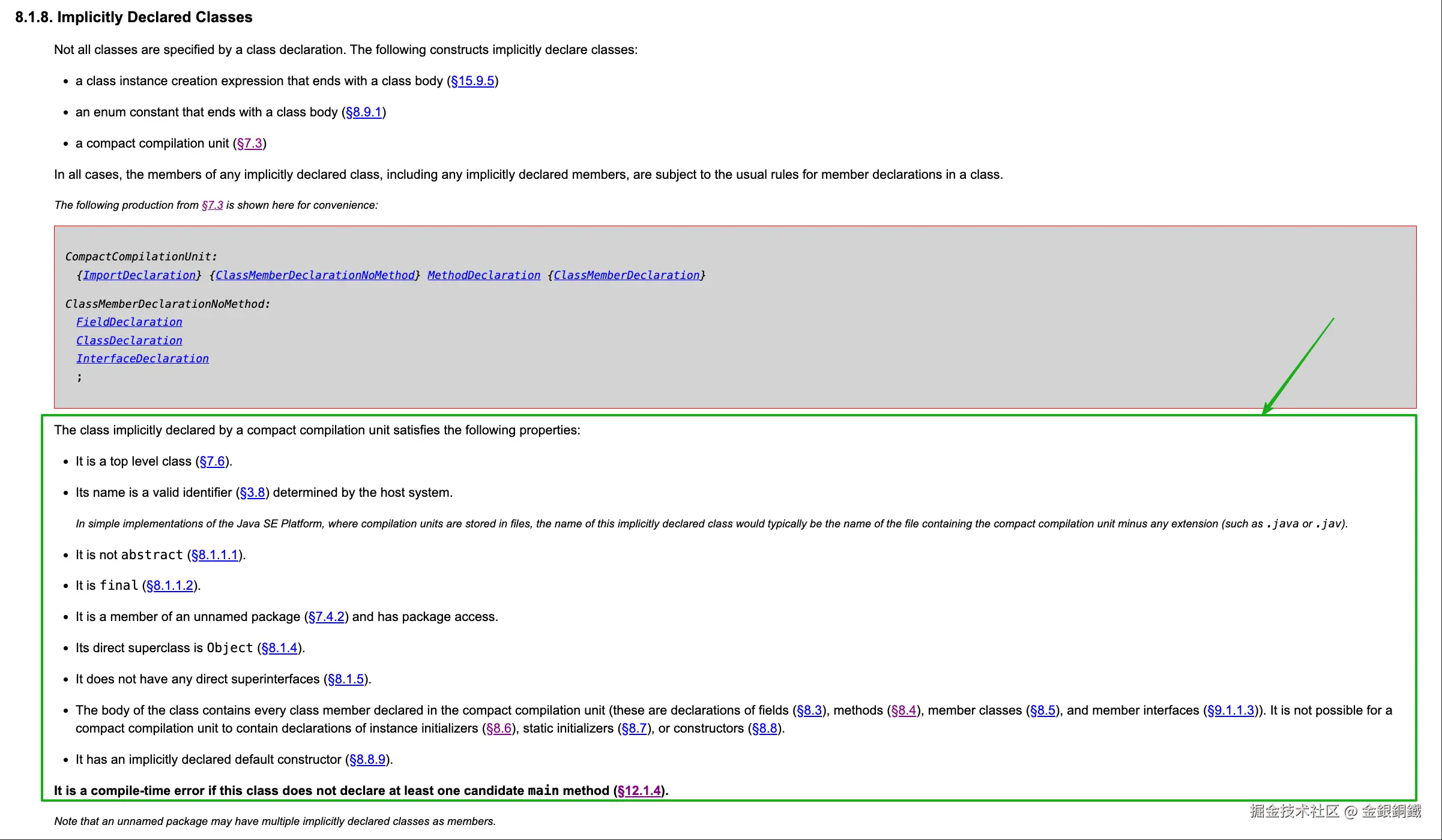
Task: Open the §7.6 top level class link
Action: pyautogui.click(x=212, y=461)
